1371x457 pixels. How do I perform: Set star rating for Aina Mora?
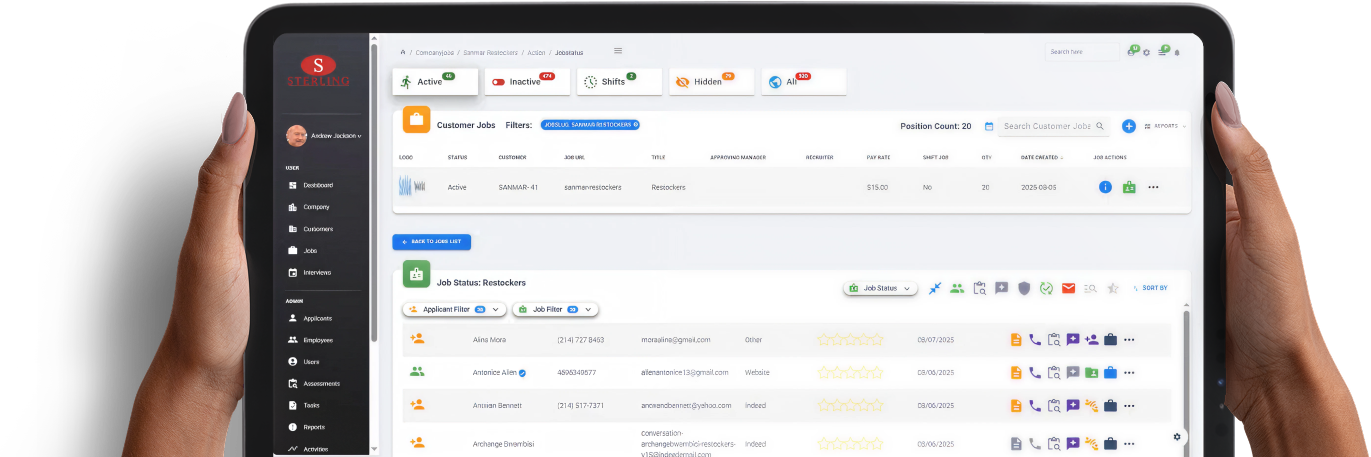tap(850, 340)
